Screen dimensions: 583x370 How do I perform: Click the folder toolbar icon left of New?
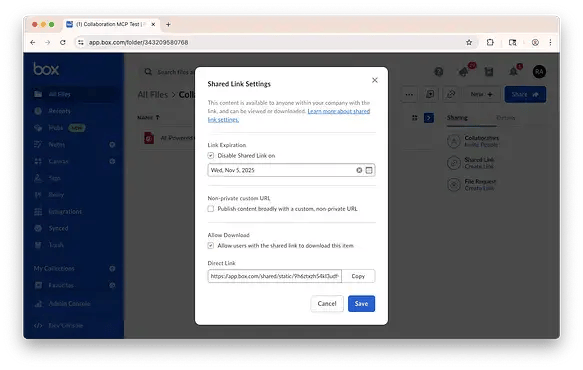[x=451, y=94]
